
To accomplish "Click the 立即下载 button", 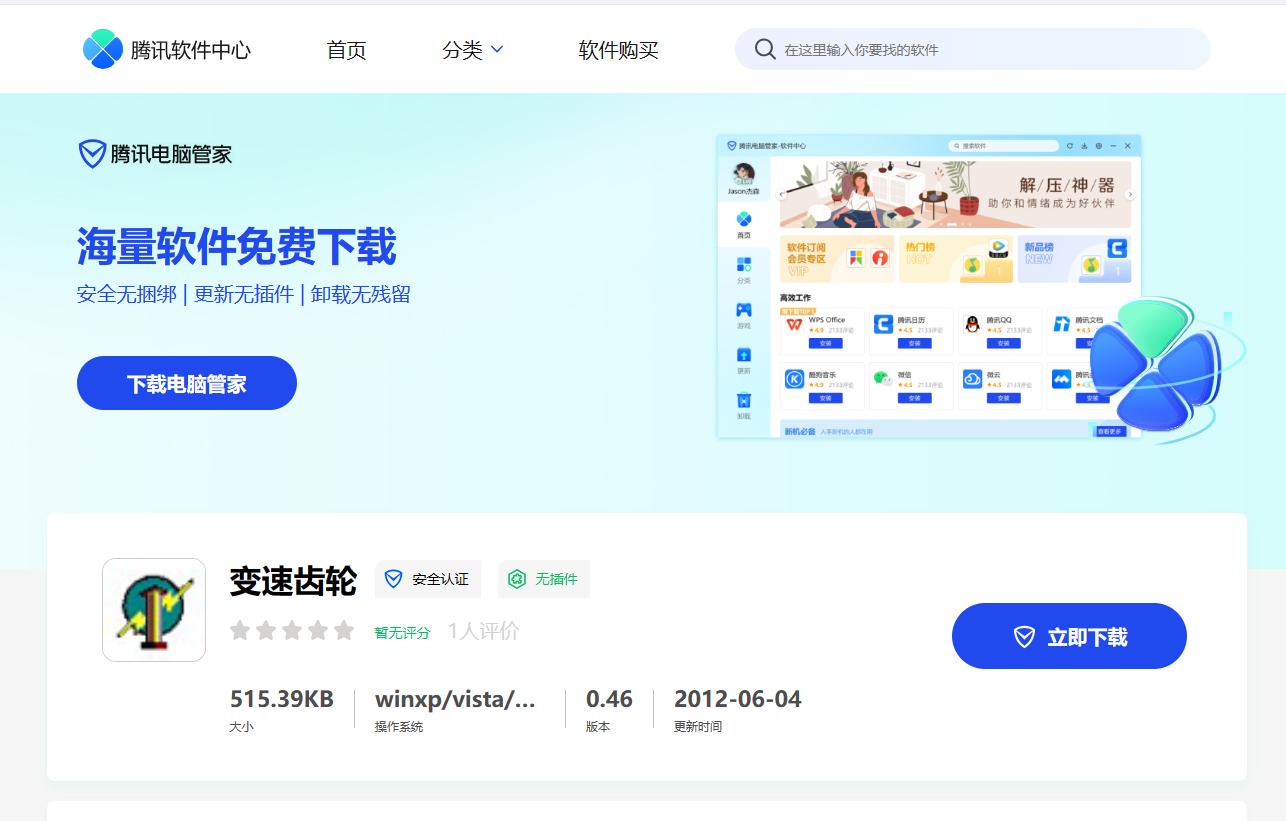I will pos(1069,636).
